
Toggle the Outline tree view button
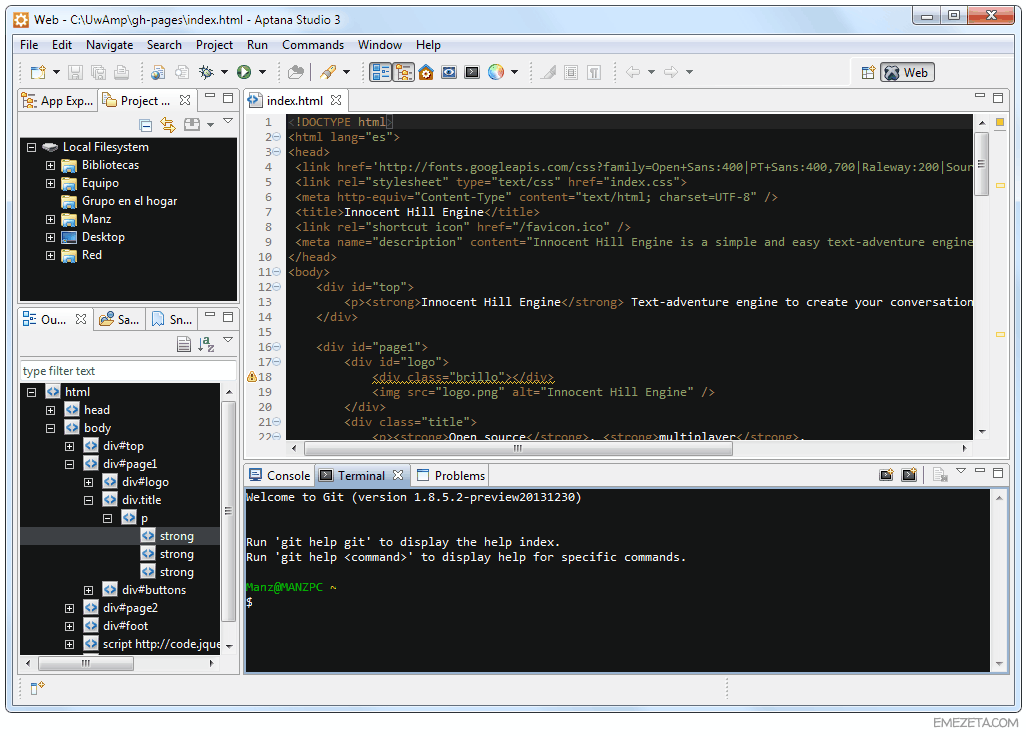[x=404, y=72]
